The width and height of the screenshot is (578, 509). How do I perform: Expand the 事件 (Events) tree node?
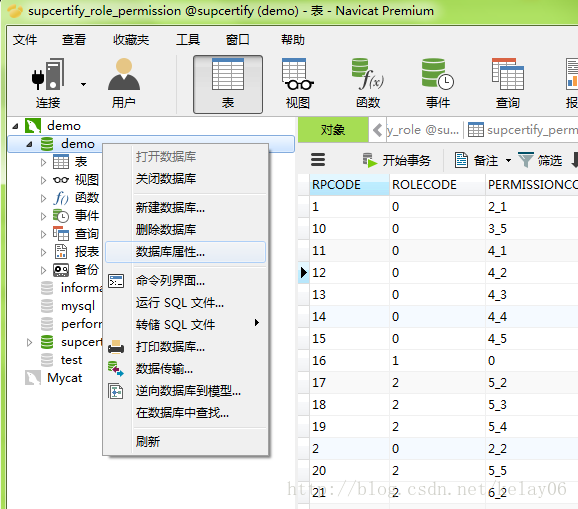click(43, 216)
